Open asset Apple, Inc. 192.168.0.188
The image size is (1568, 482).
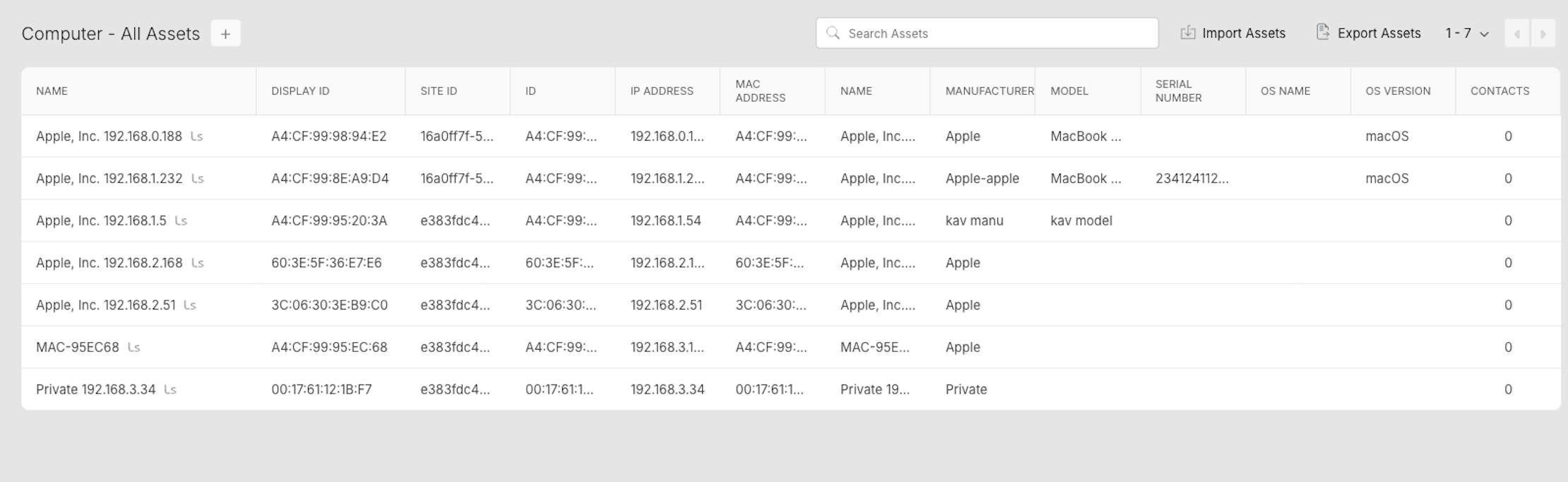109,136
